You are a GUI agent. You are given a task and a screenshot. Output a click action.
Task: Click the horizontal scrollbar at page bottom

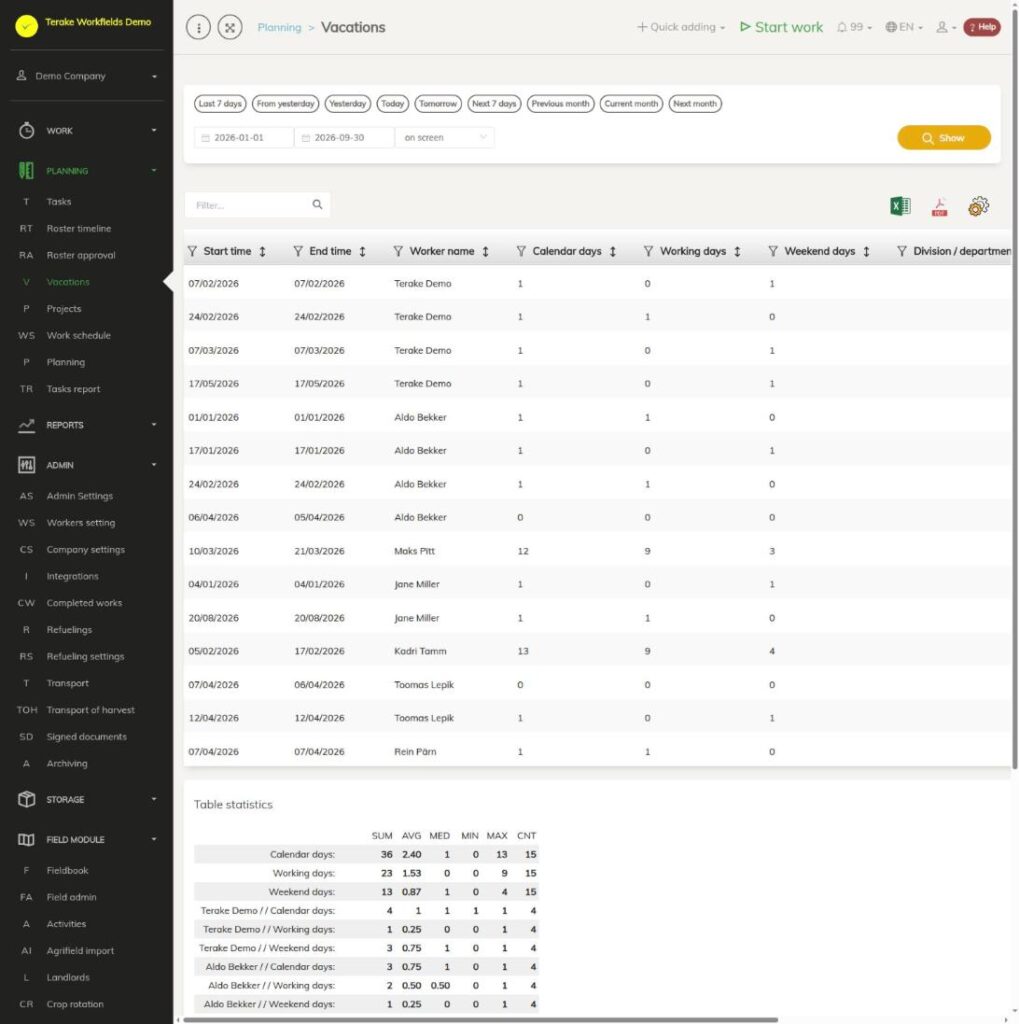pyautogui.click(x=480, y=1019)
